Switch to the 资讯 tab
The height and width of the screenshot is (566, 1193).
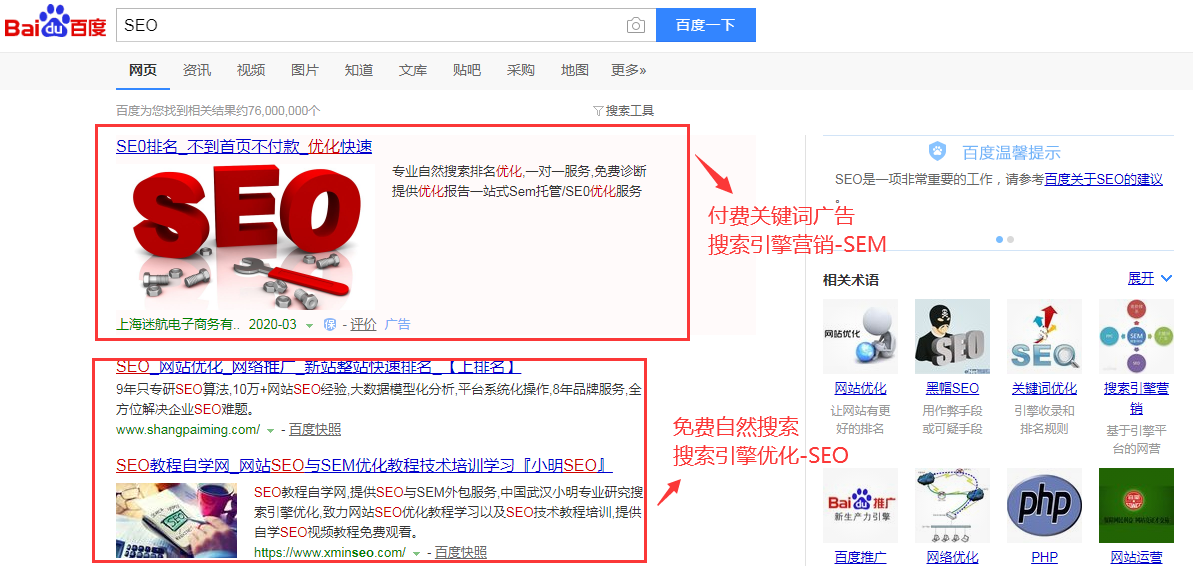(x=197, y=70)
